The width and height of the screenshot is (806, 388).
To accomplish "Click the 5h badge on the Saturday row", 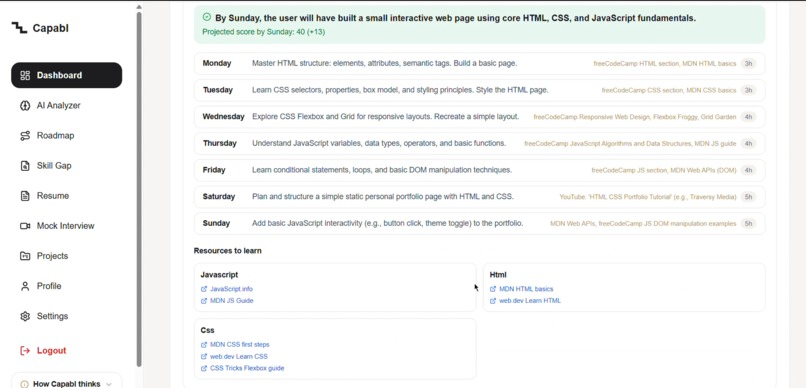I will (748, 197).
